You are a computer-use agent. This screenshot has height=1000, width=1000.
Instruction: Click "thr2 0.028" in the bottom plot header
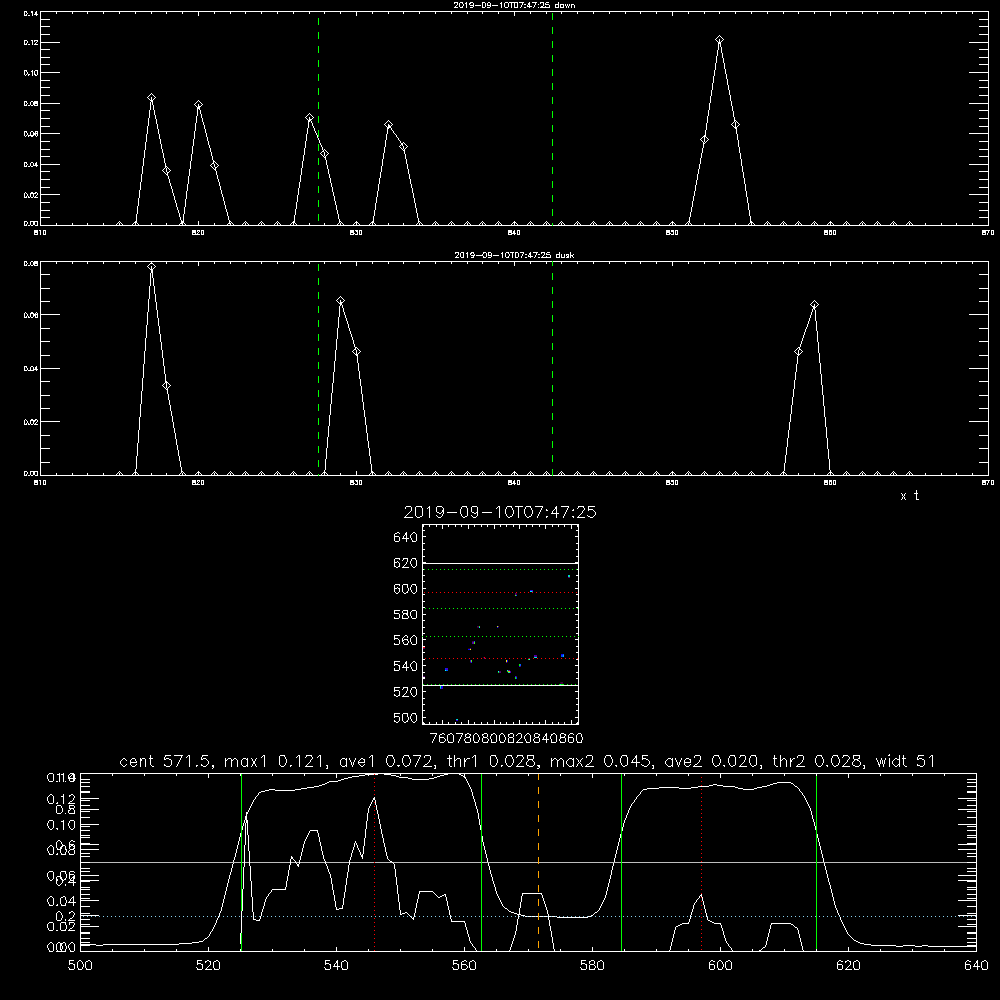coord(819,761)
